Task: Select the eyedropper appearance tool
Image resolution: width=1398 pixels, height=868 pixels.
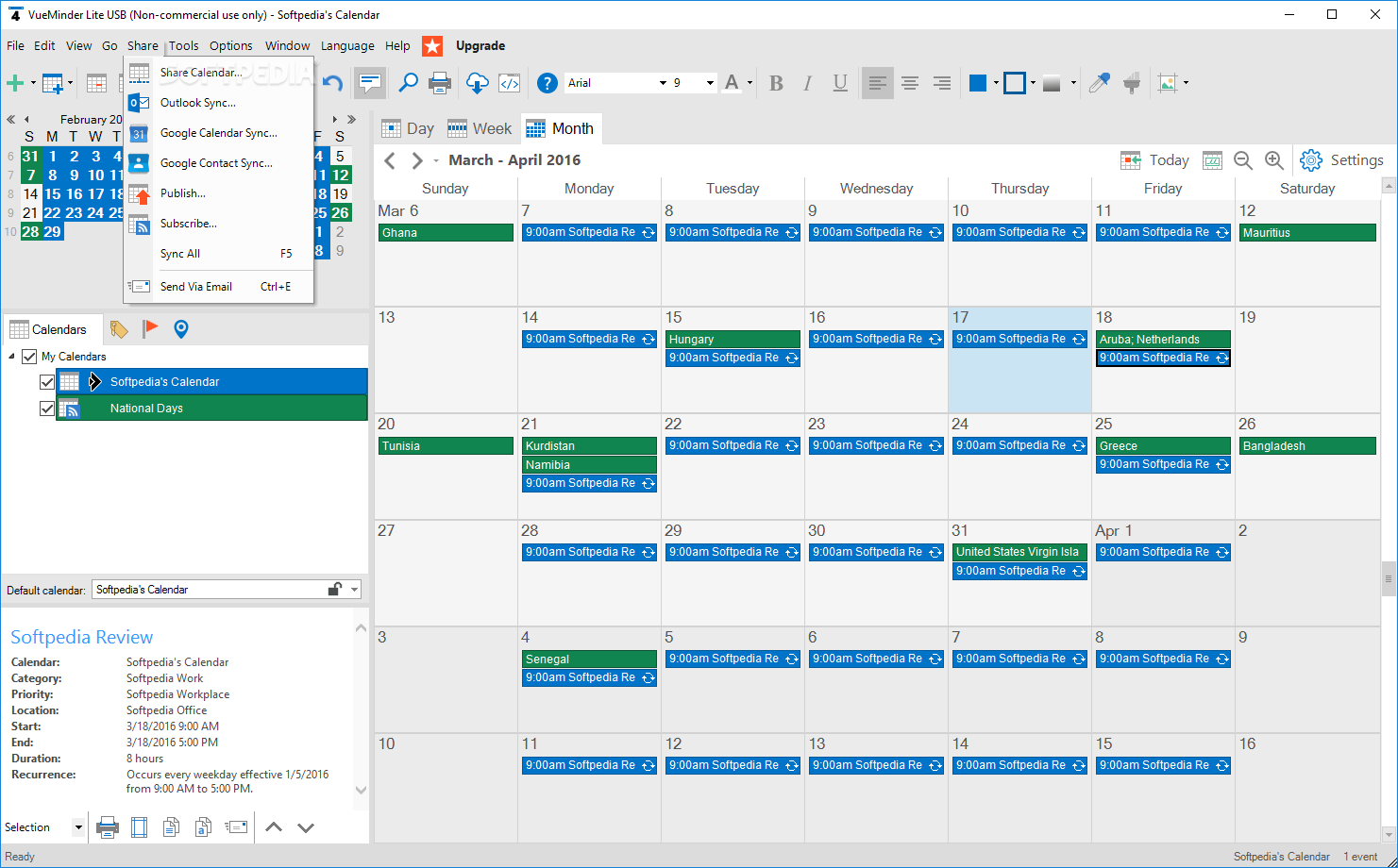Action: tap(1099, 83)
